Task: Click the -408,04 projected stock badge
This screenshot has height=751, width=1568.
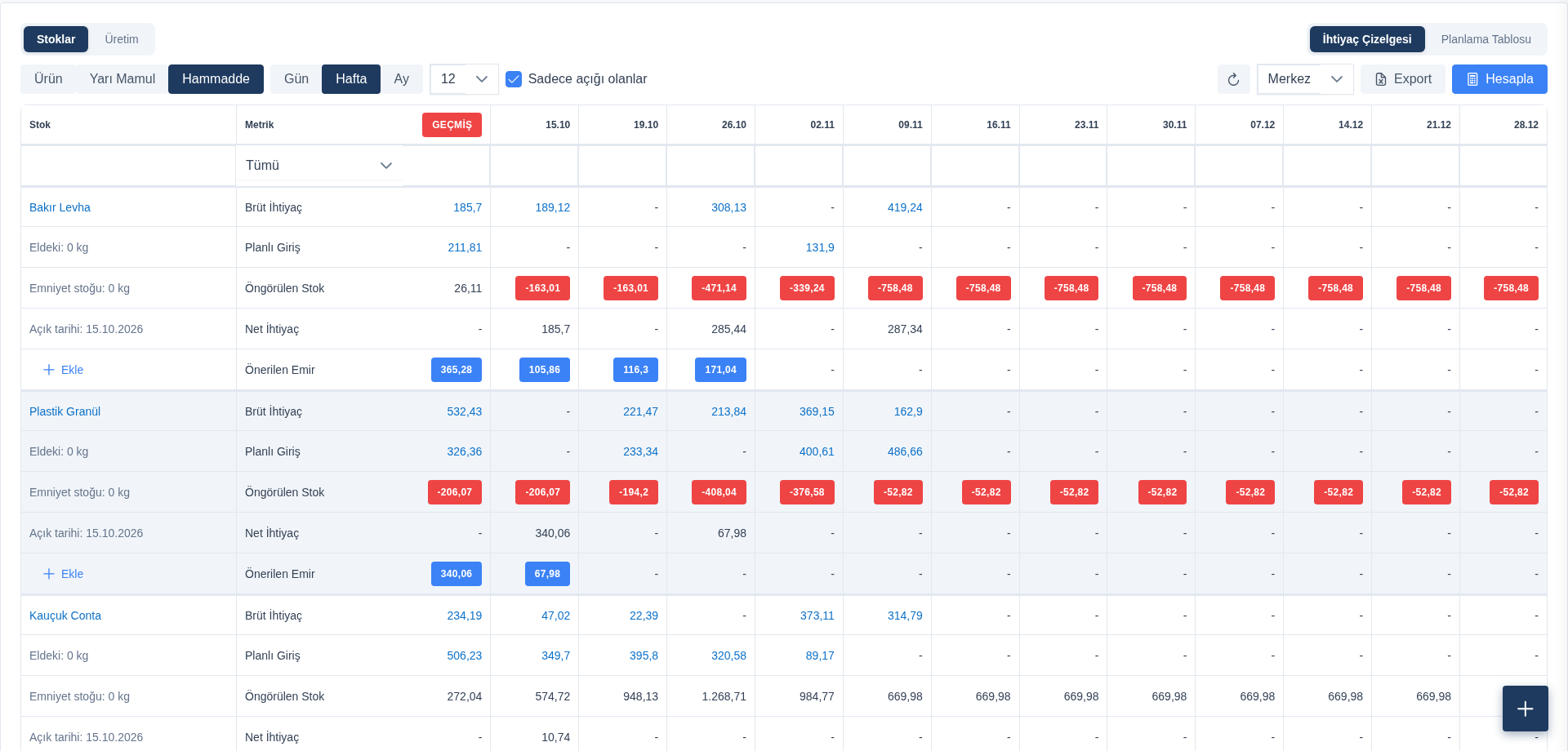Action: pyautogui.click(x=719, y=492)
